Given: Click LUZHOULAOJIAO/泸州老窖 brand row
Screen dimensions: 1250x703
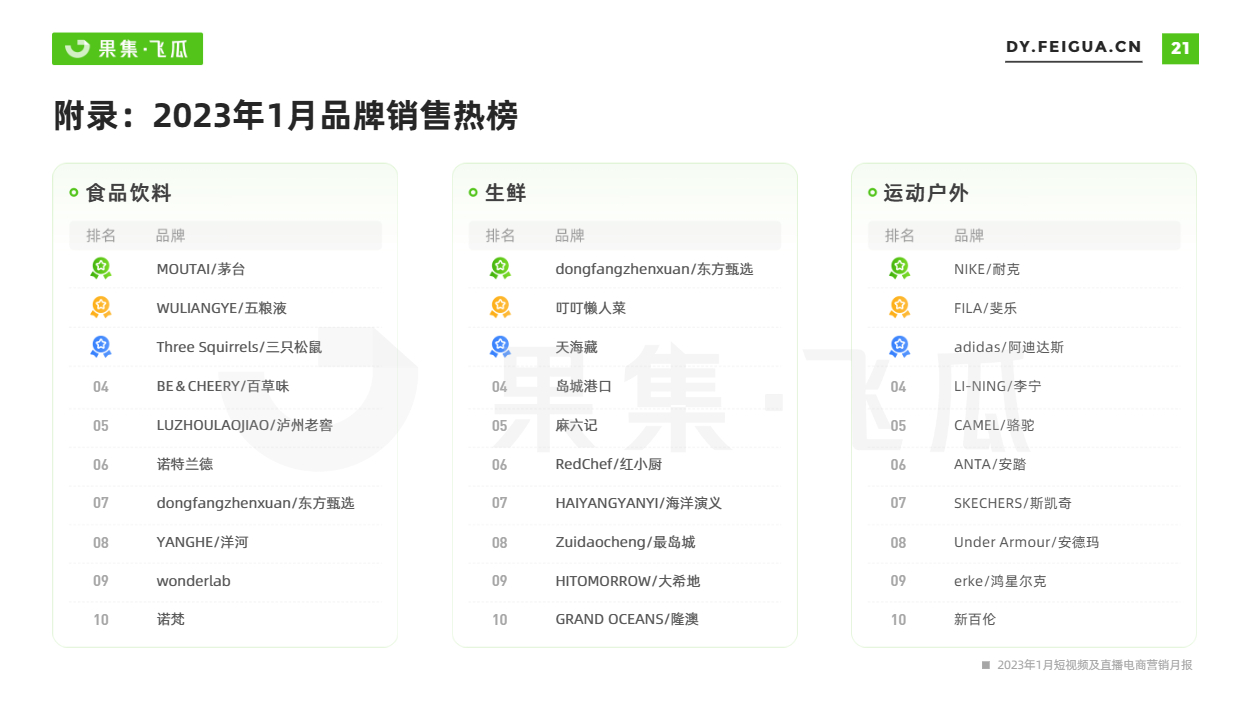Looking at the screenshot, I should [x=226, y=425].
